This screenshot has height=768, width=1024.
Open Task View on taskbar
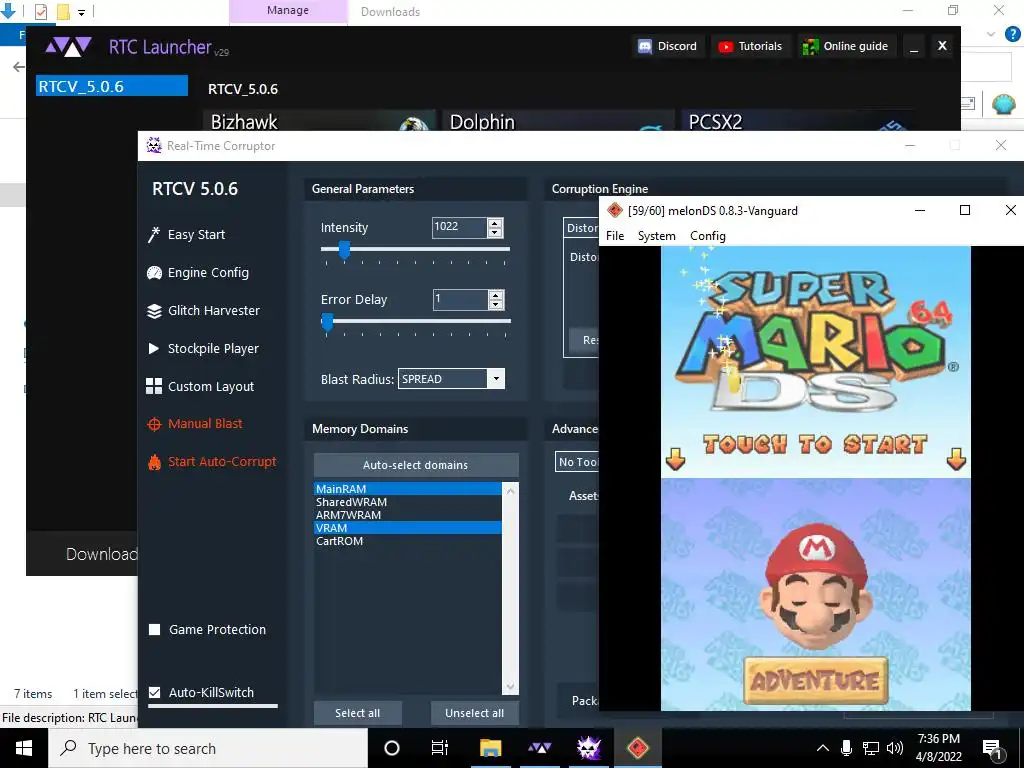[440, 748]
